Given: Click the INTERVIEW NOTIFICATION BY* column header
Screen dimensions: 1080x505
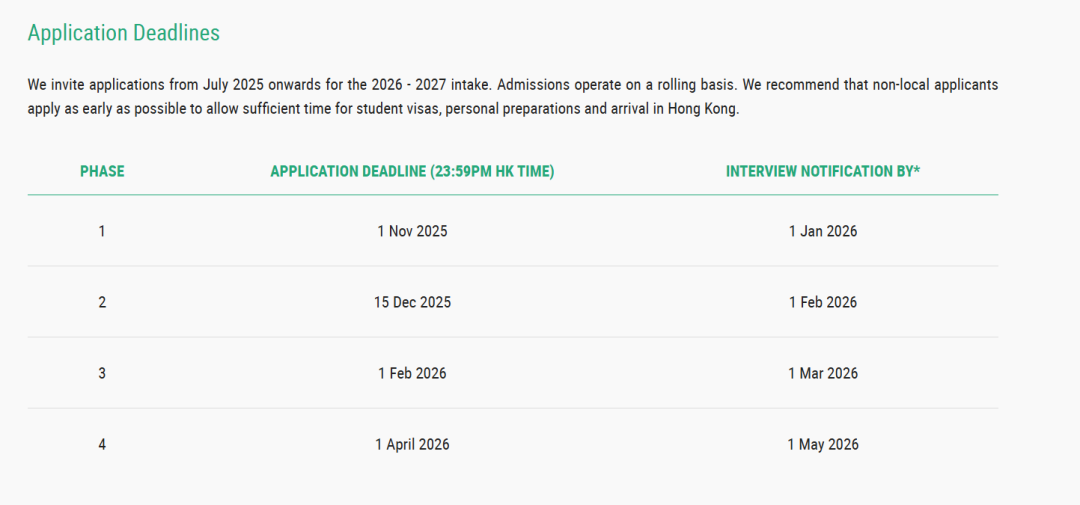Looking at the screenshot, I should (823, 172).
